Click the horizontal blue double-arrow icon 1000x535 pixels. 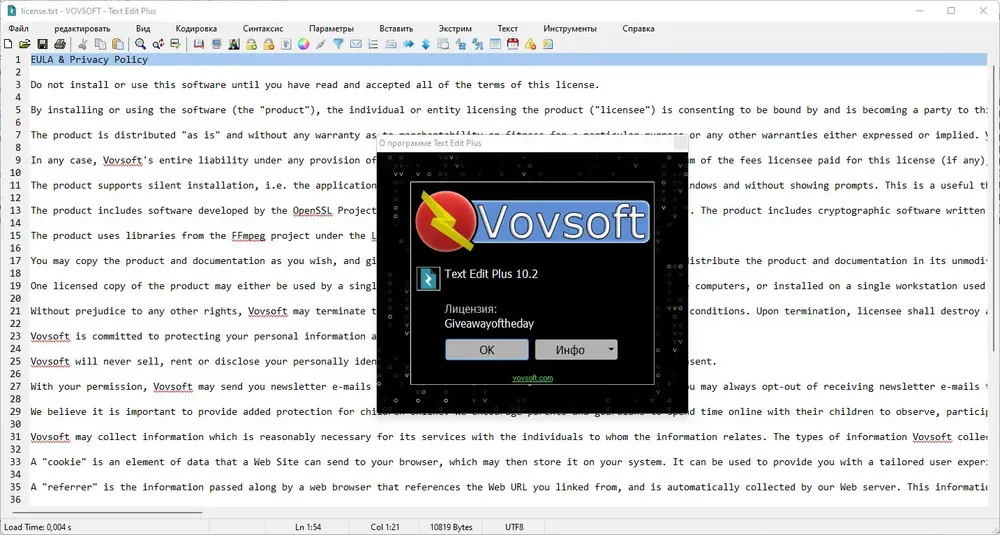tap(408, 44)
